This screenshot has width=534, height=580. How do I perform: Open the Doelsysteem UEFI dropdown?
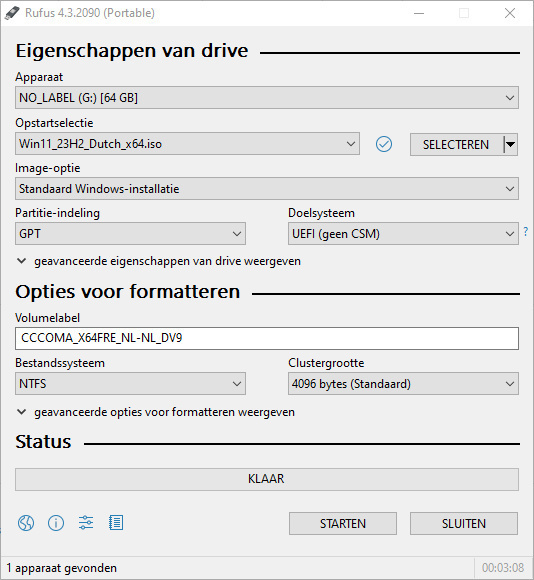403,234
